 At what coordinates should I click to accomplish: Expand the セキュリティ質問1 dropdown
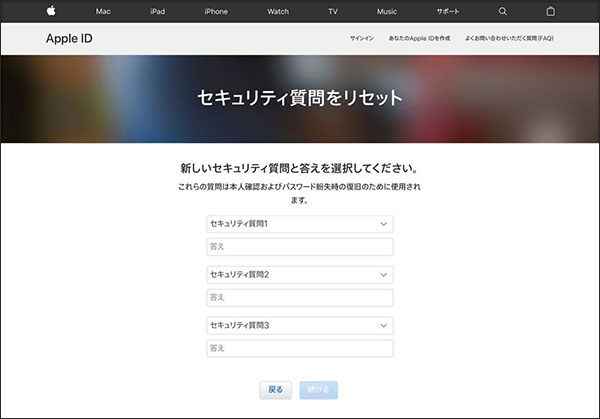tap(300, 224)
